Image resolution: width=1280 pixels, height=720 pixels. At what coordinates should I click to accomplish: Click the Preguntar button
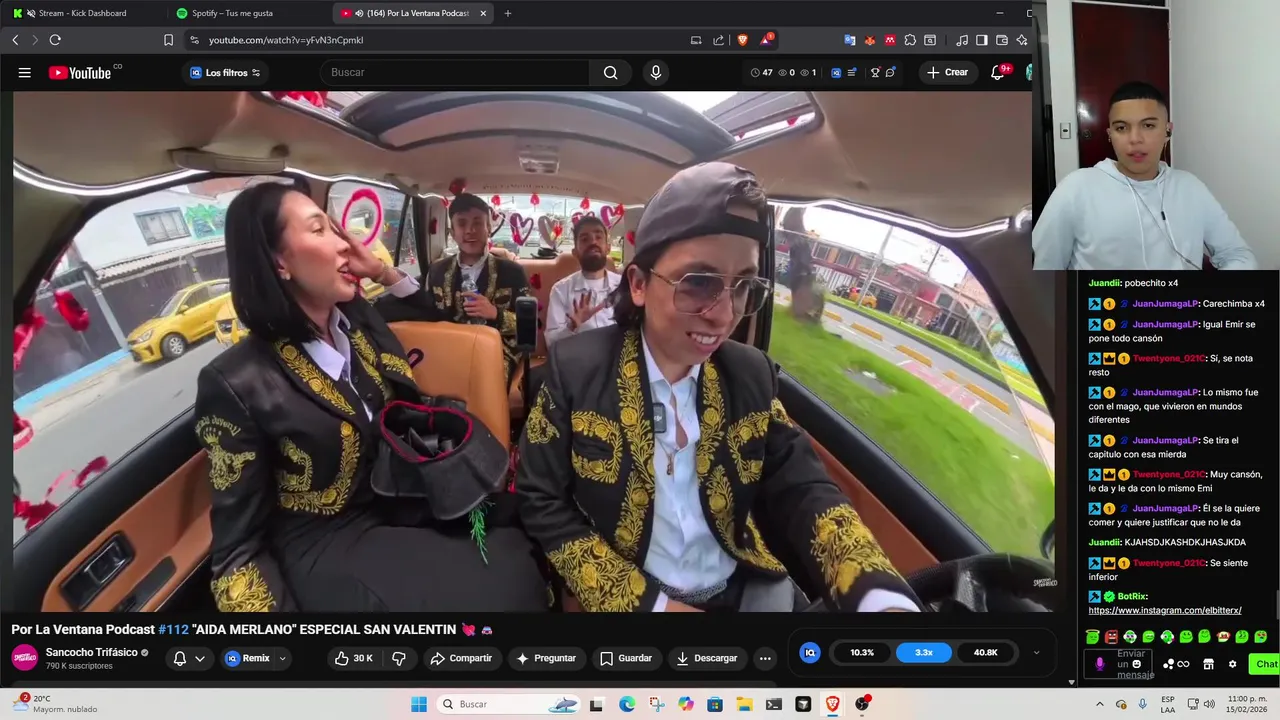tap(546, 658)
